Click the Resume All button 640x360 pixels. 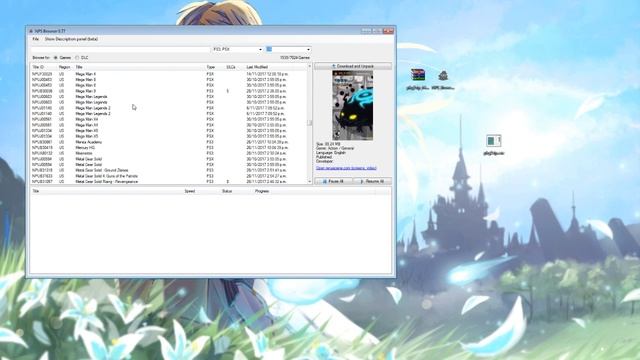click(x=372, y=181)
